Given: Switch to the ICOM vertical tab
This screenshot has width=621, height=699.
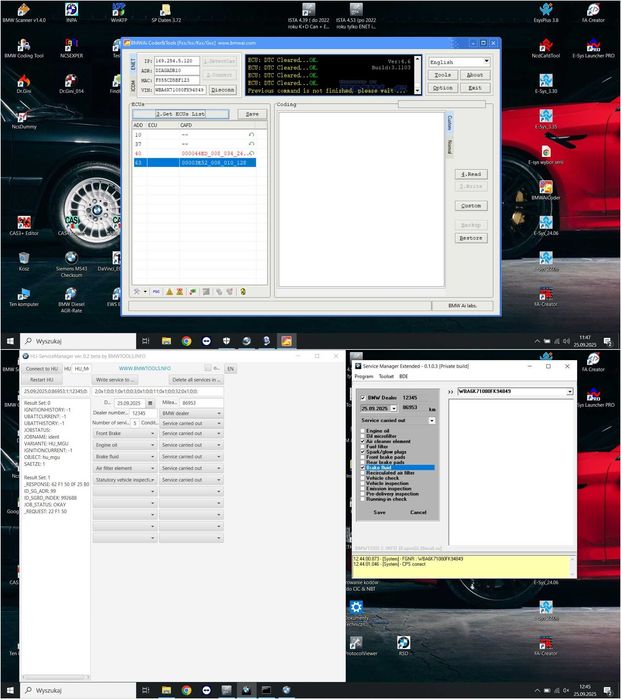Looking at the screenshot, I should [x=133, y=85].
